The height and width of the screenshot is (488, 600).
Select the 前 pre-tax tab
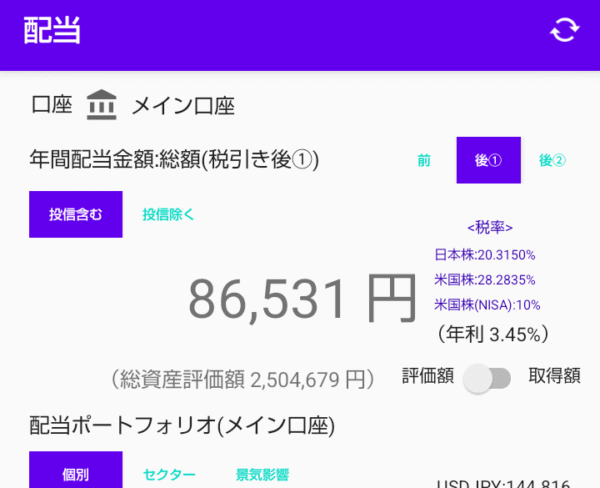[424, 160]
